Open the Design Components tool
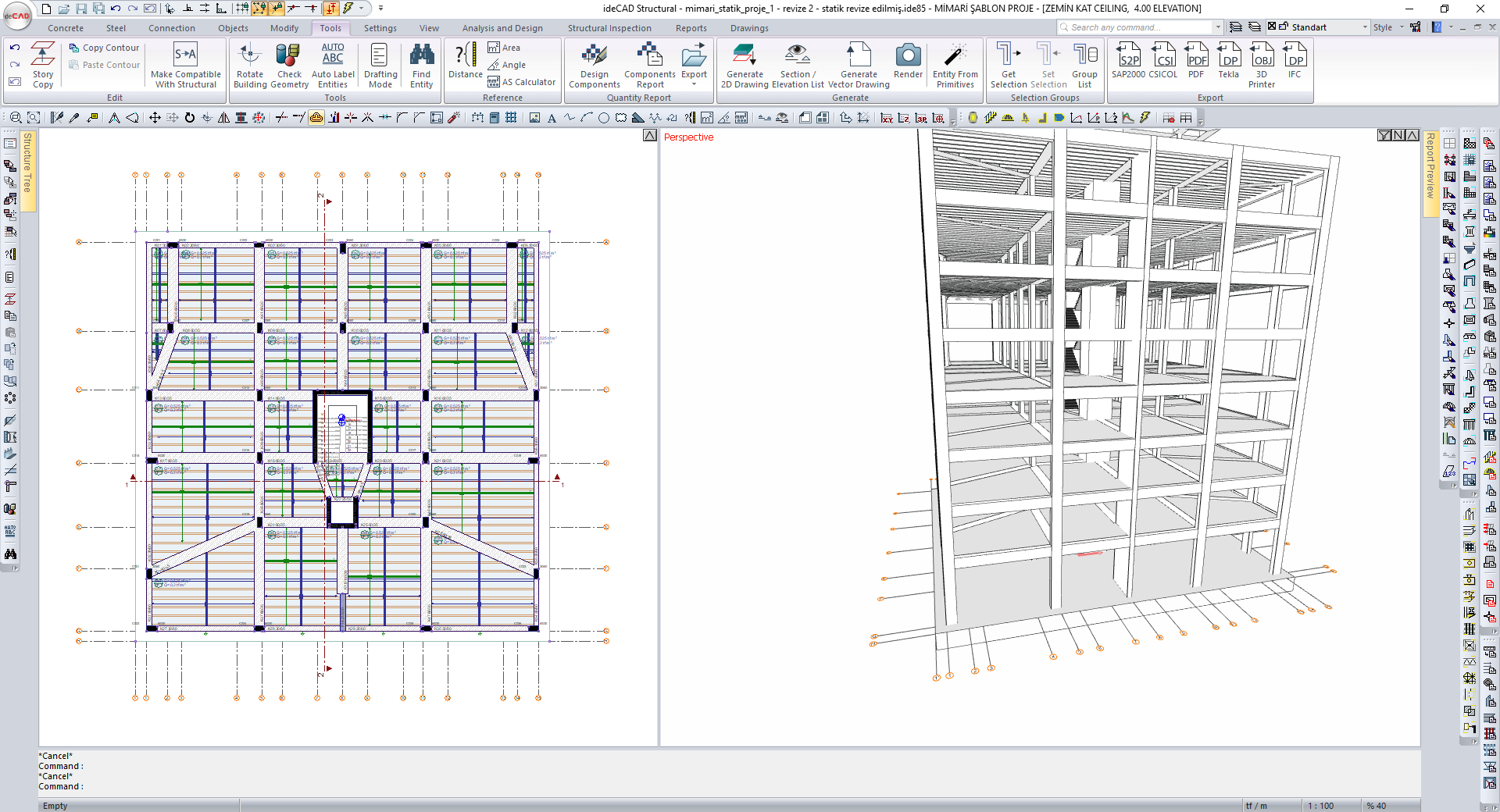The height and width of the screenshot is (812, 1500). (x=594, y=65)
